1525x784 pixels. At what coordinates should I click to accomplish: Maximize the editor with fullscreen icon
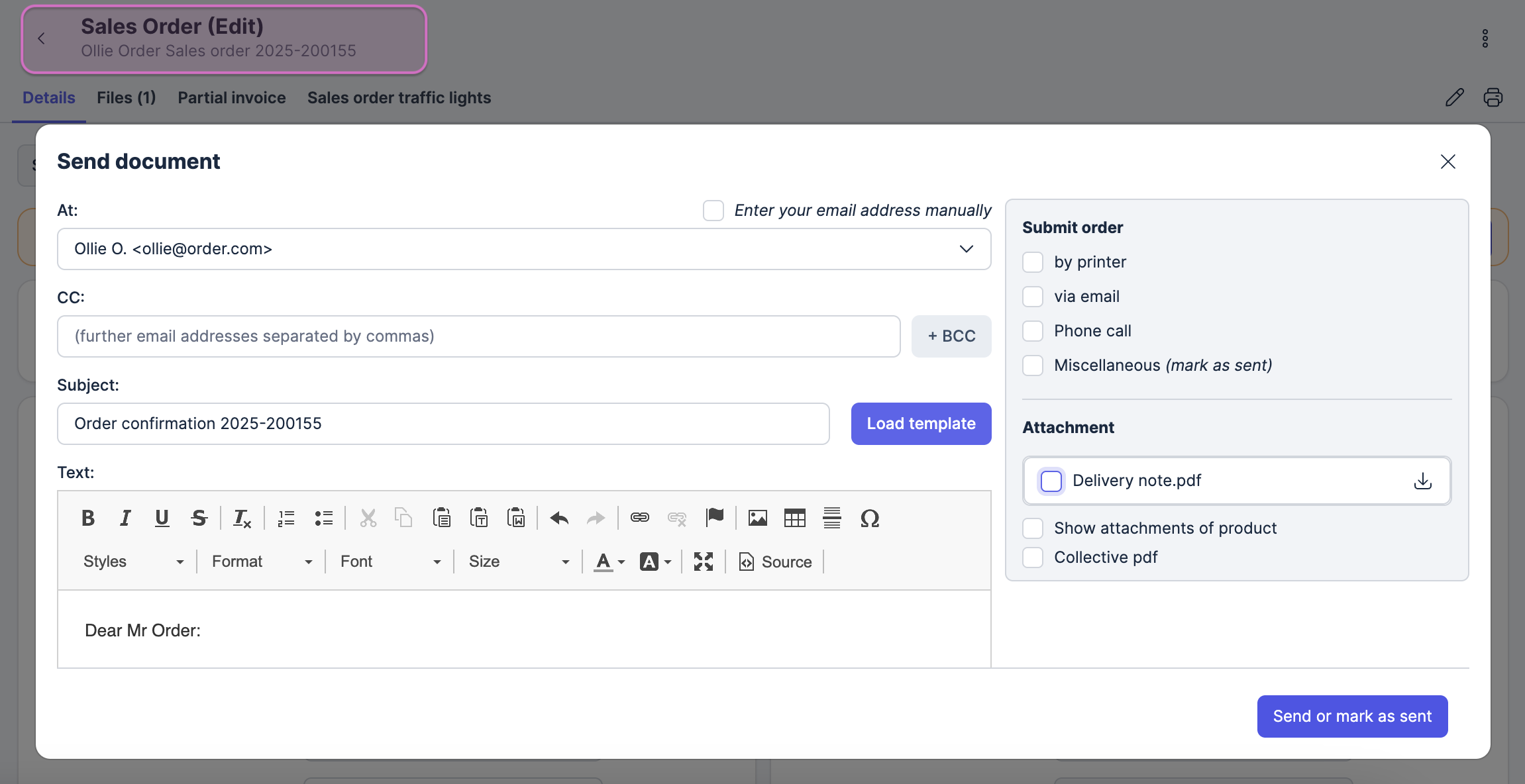[x=703, y=562]
